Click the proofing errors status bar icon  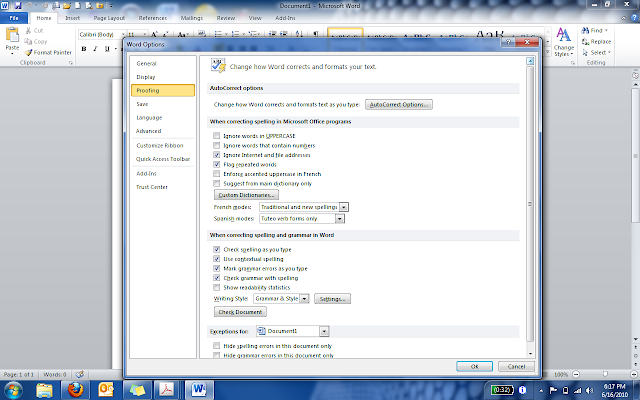(80, 374)
